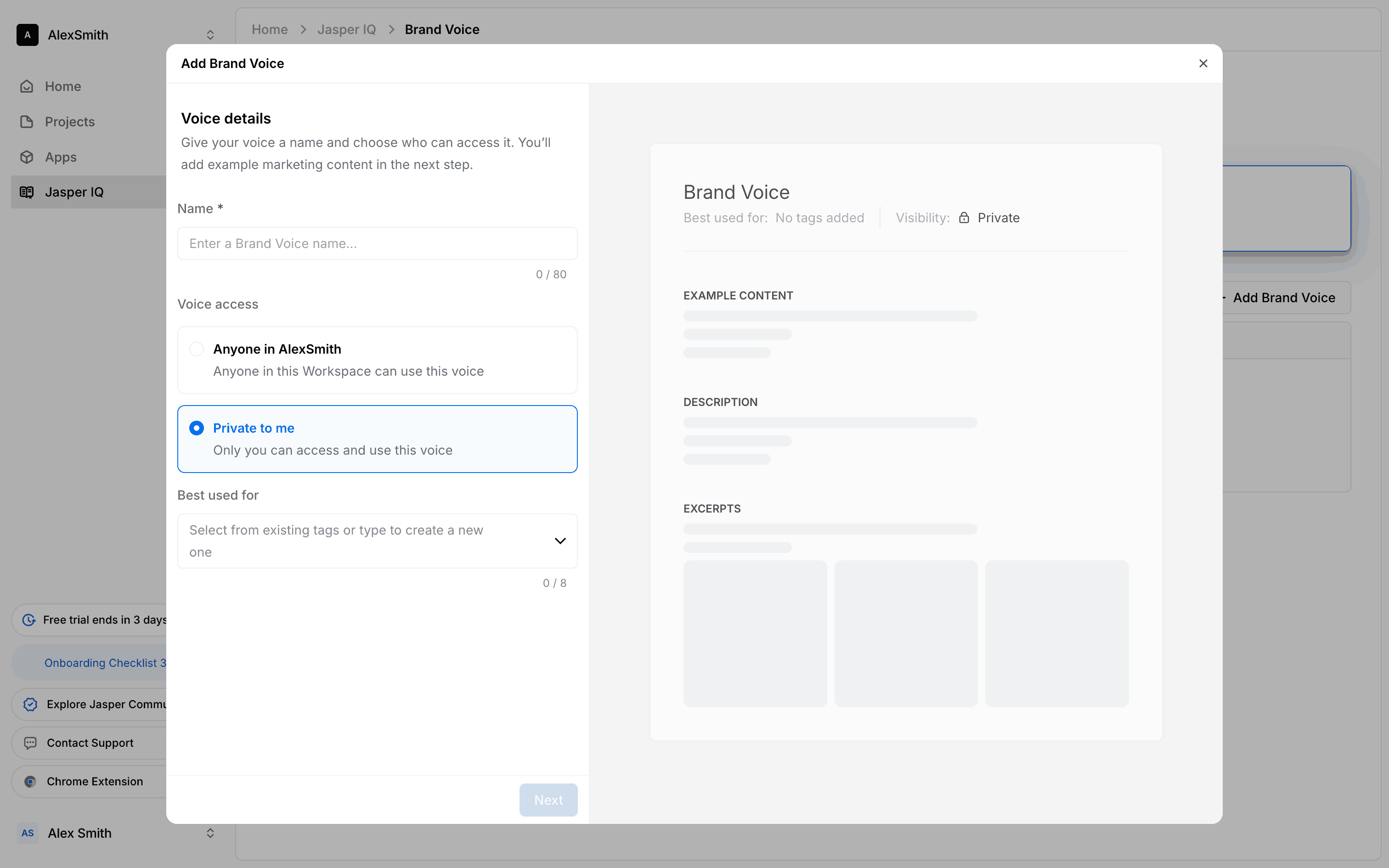Screen dimensions: 1389x868
Task: Close the Add Brand Voice dialog
Action: 1203,64
